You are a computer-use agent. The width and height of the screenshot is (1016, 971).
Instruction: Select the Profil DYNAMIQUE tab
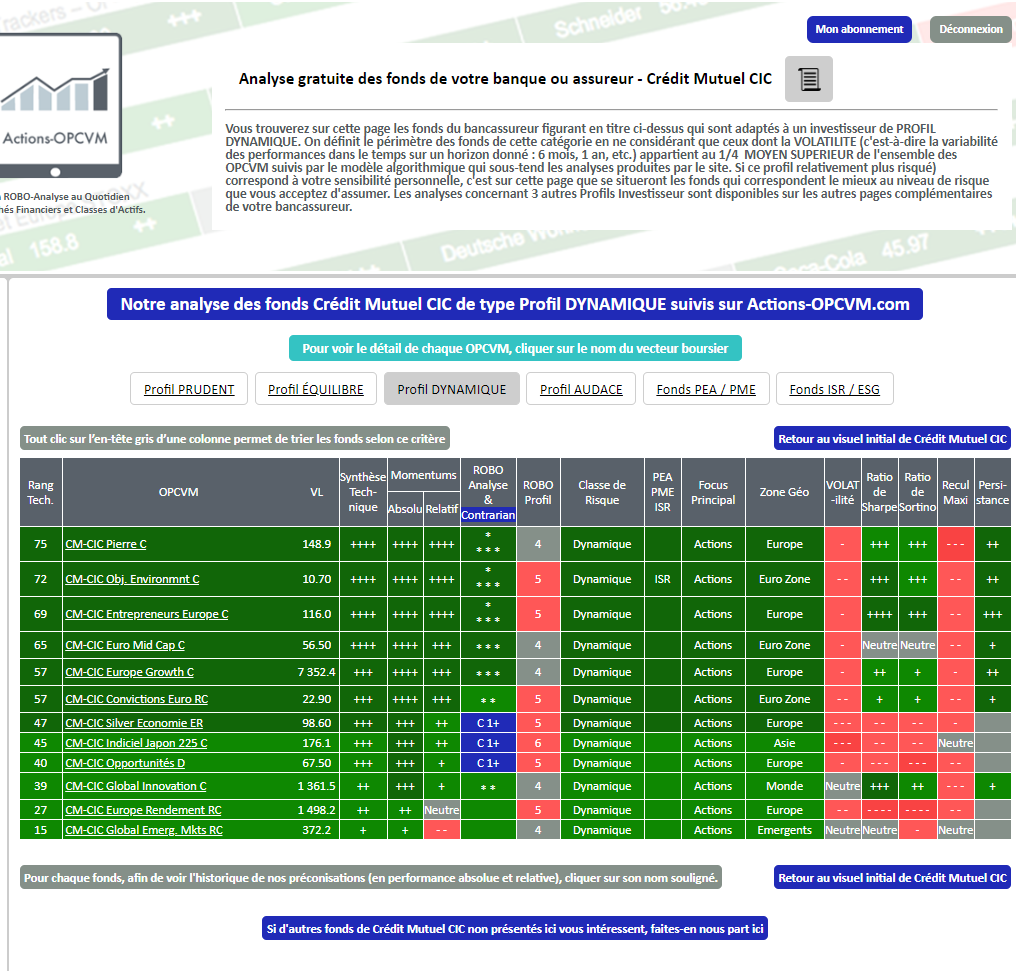452,389
